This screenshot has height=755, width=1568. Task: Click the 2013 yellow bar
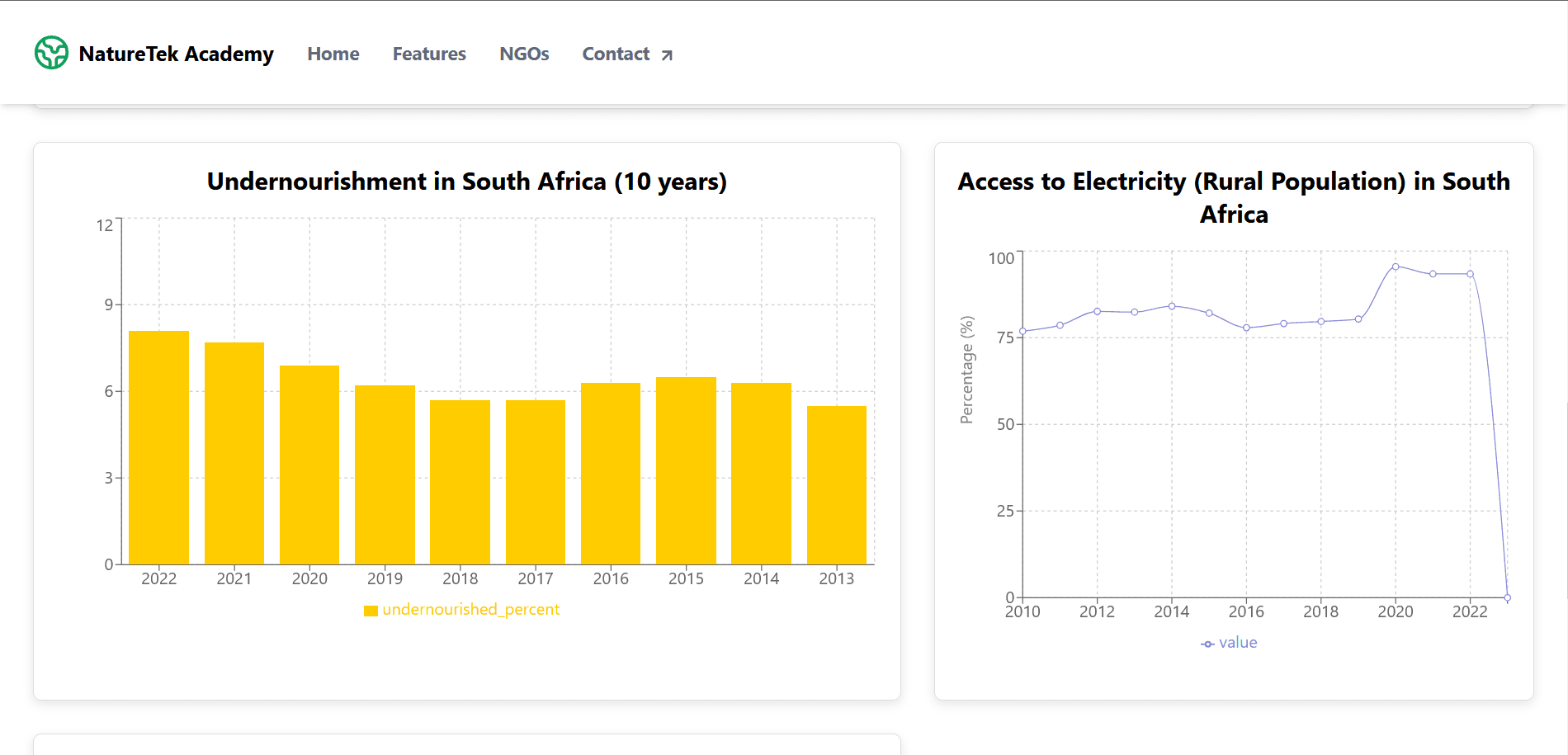pyautogui.click(x=836, y=485)
